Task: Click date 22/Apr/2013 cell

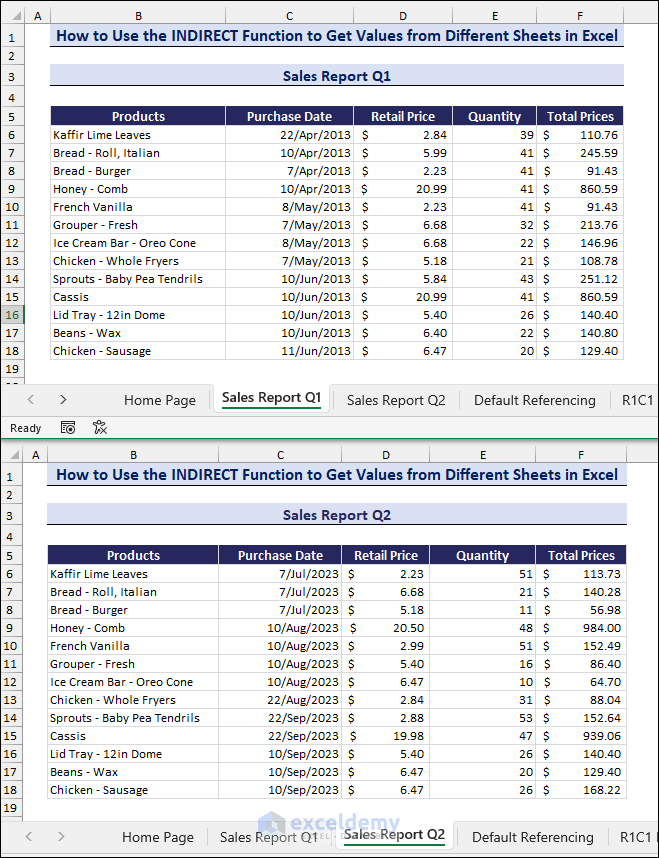Action: point(290,135)
